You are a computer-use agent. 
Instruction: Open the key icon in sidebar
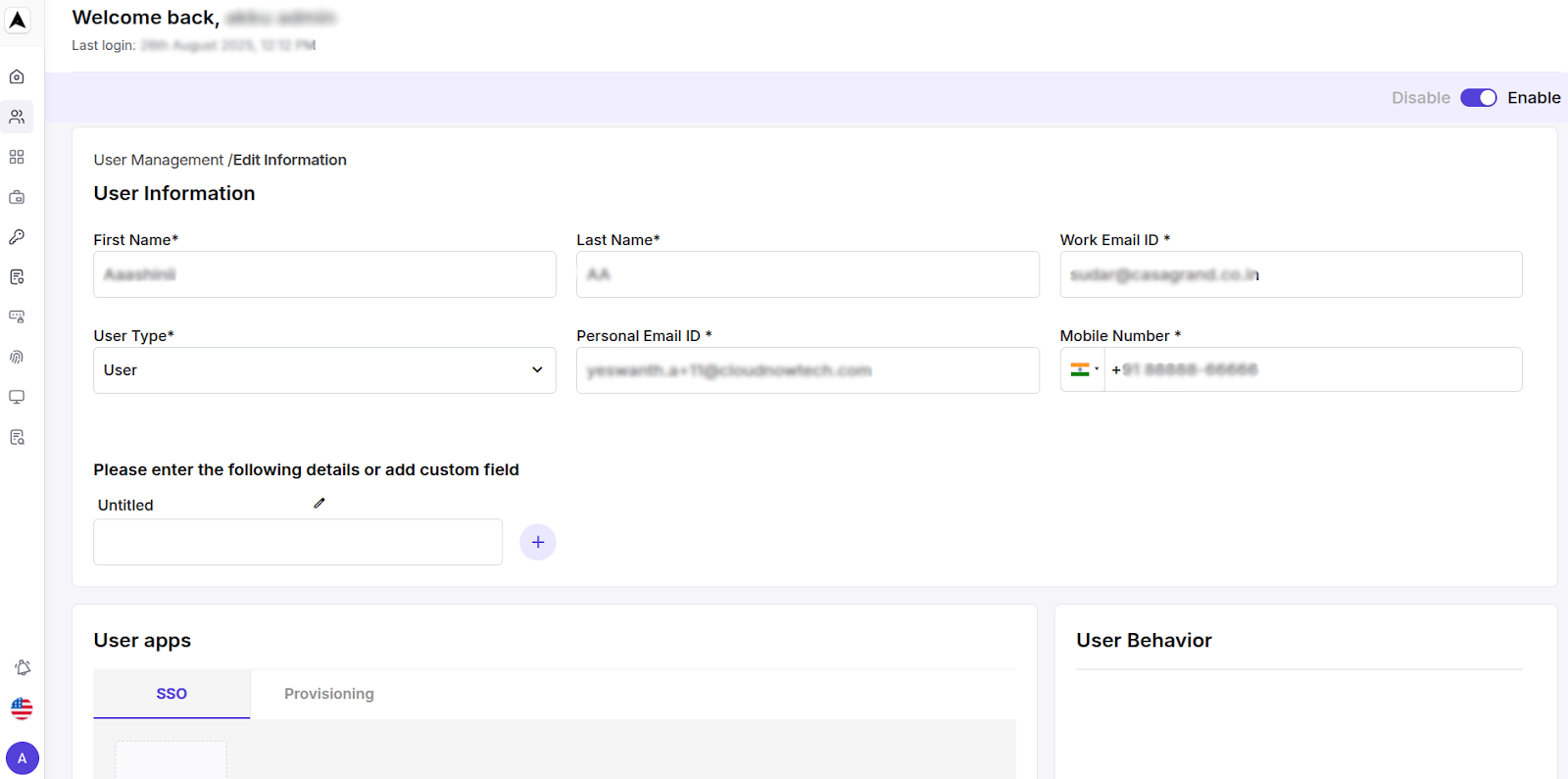17,237
